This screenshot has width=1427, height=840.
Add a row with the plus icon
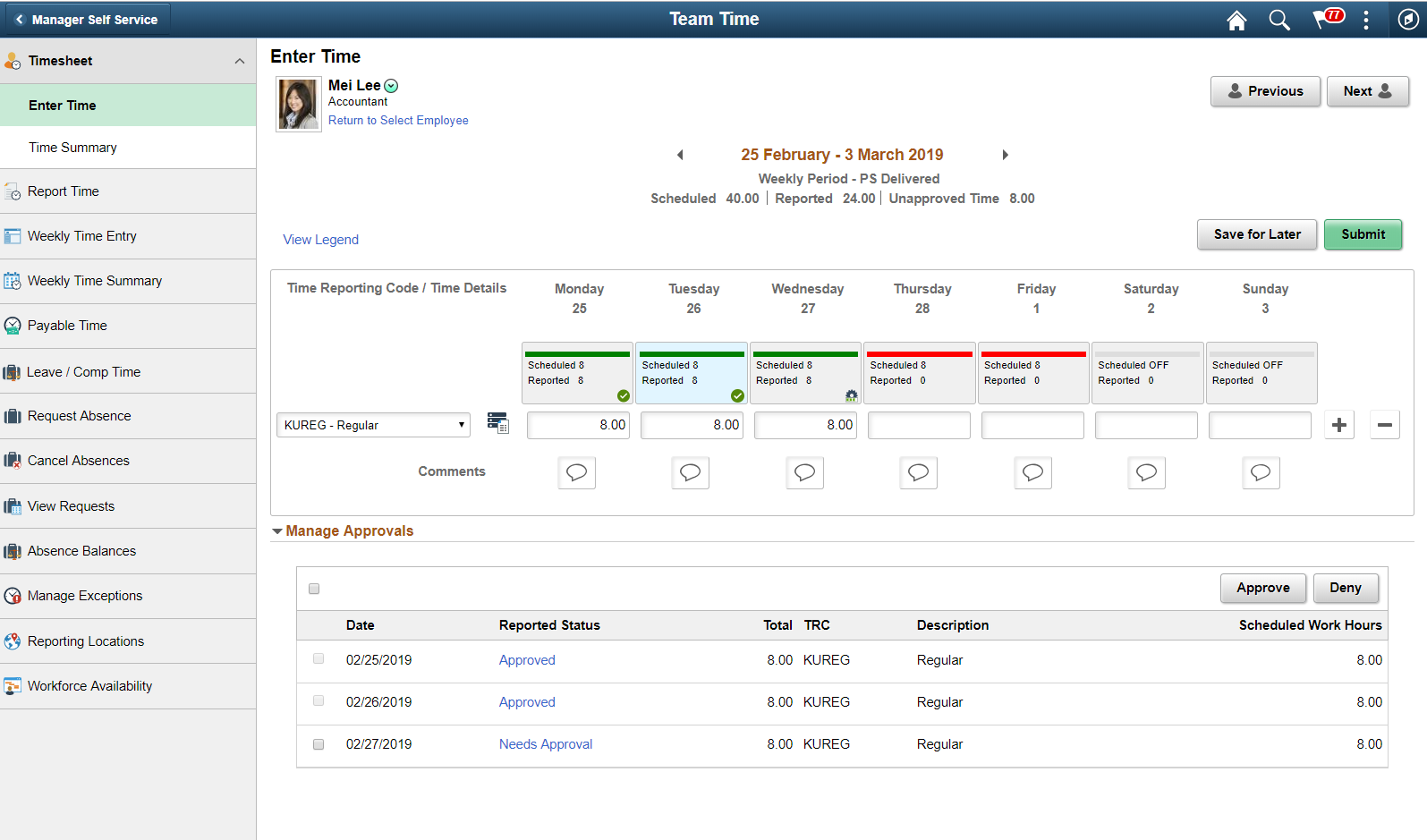[x=1339, y=425]
